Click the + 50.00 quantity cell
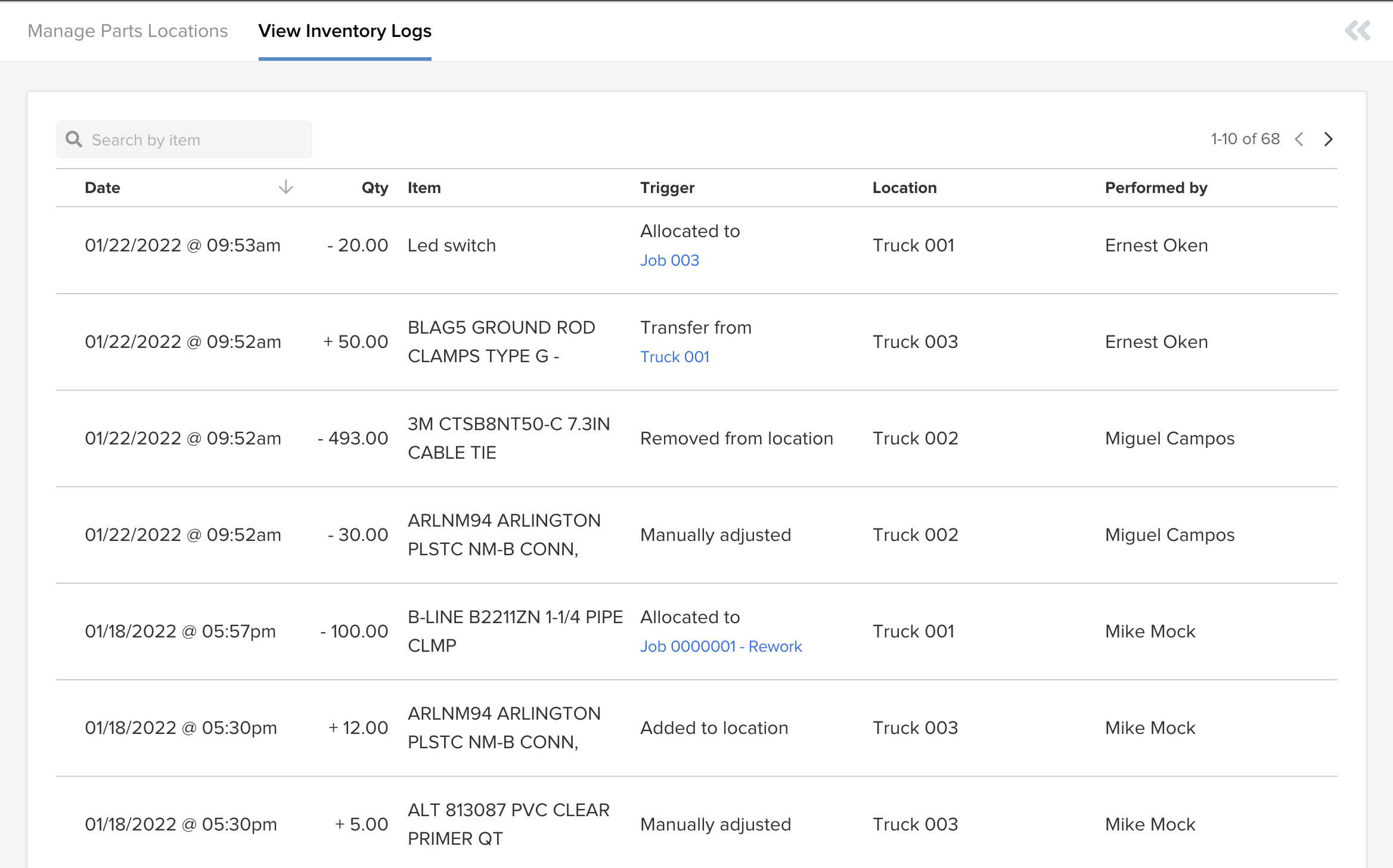Screen dimensions: 1393x868 pos(355,342)
